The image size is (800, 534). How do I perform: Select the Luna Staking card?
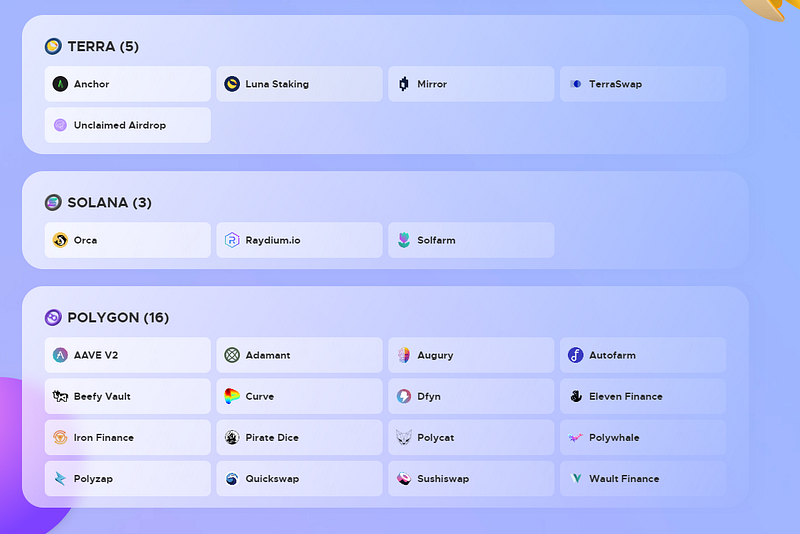(299, 84)
